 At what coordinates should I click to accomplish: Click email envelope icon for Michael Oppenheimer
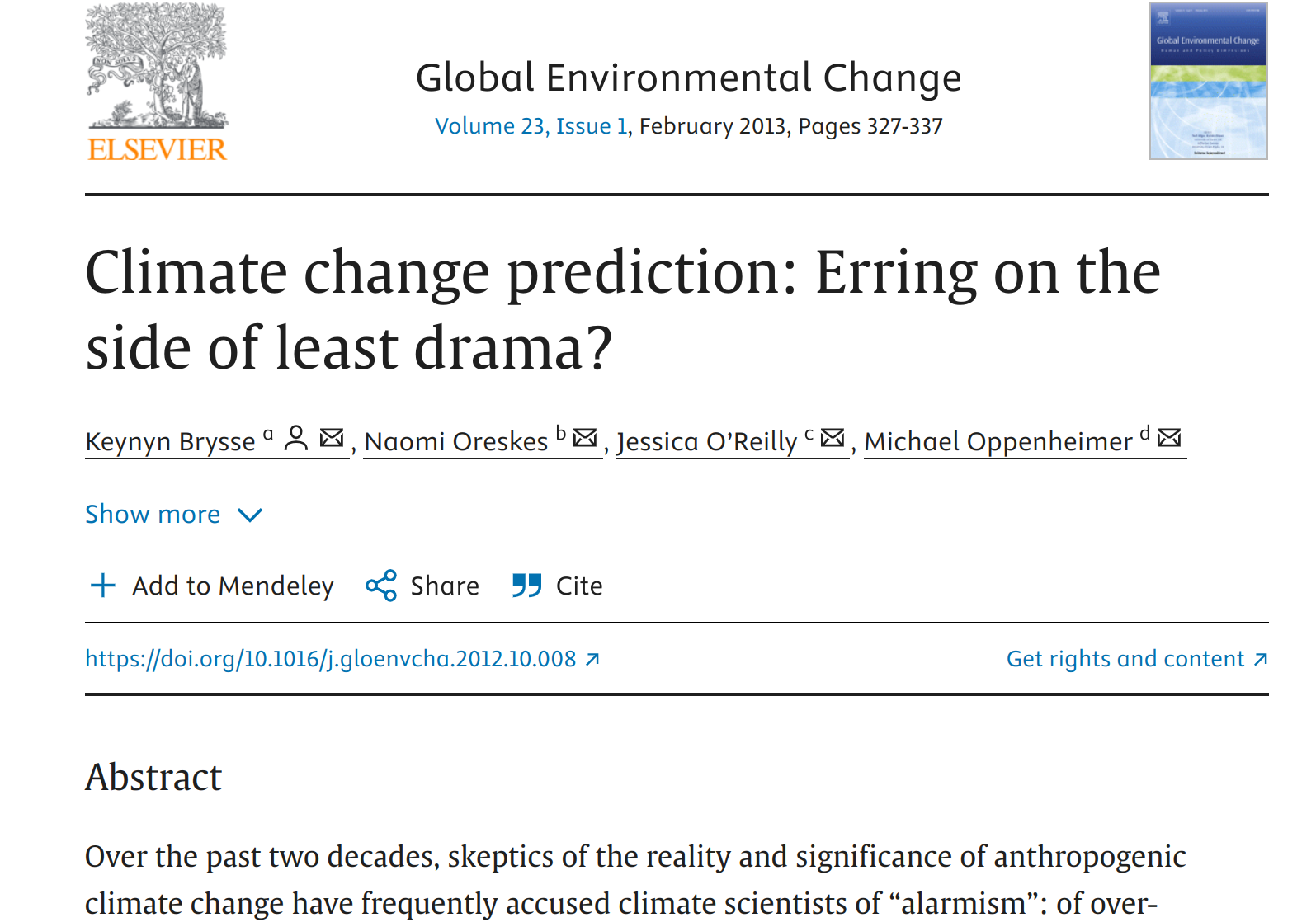tap(1169, 438)
